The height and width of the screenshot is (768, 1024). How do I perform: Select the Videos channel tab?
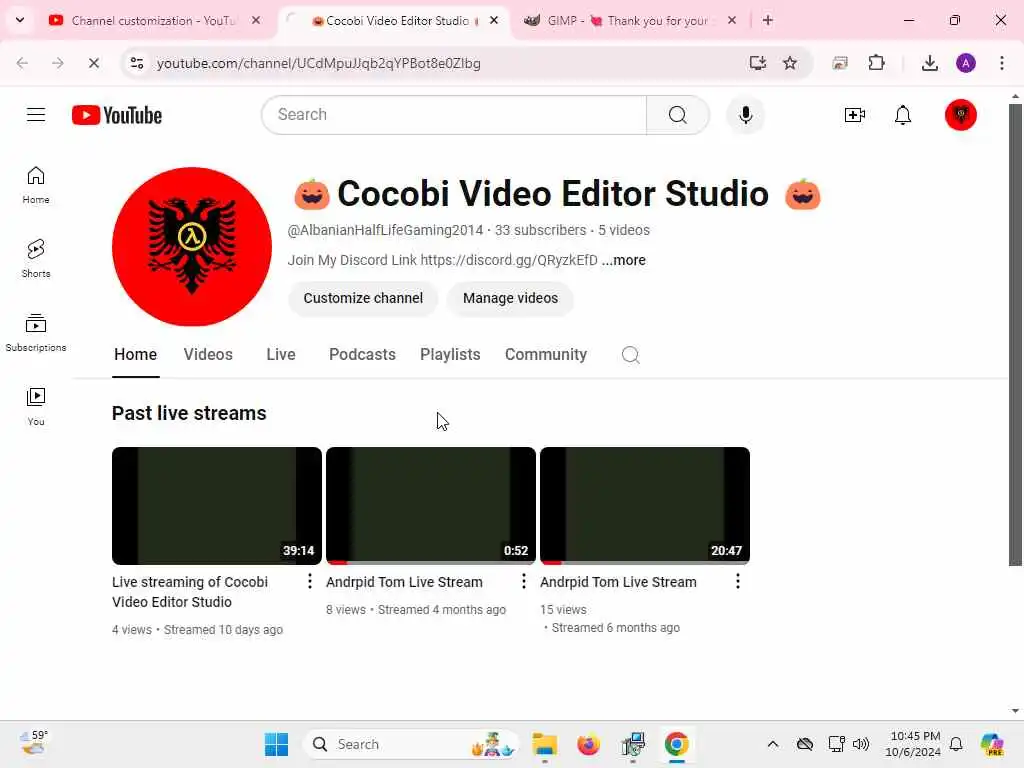[x=208, y=355]
